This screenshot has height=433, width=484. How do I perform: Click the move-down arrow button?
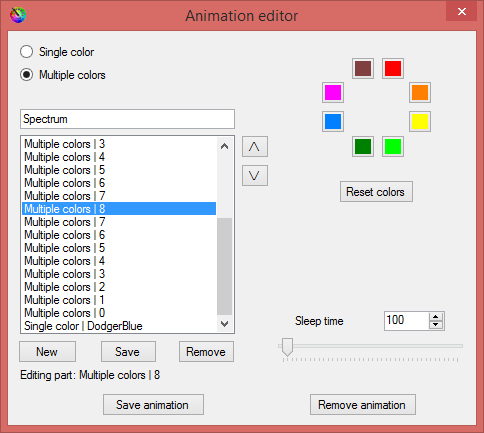point(255,175)
